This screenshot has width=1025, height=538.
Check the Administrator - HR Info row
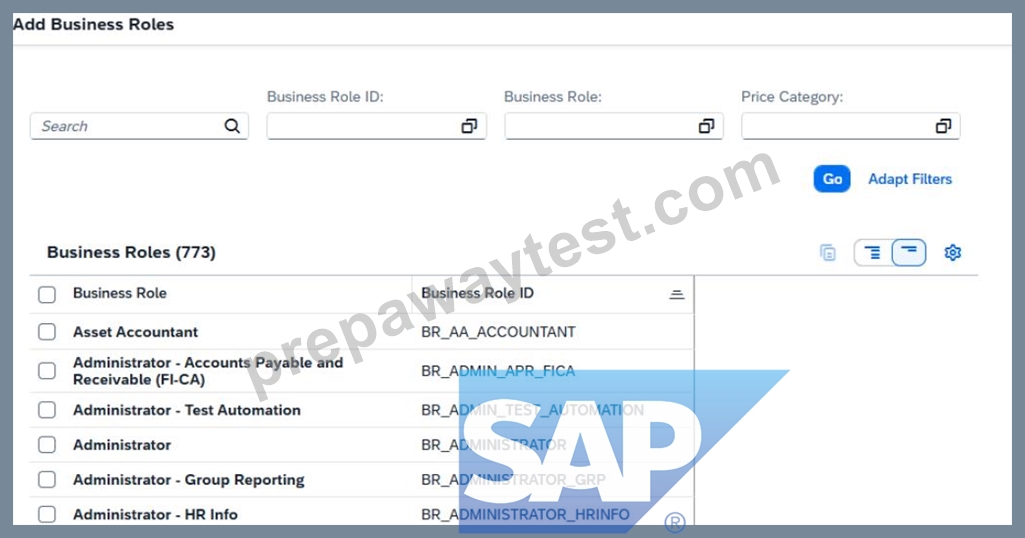(47, 514)
